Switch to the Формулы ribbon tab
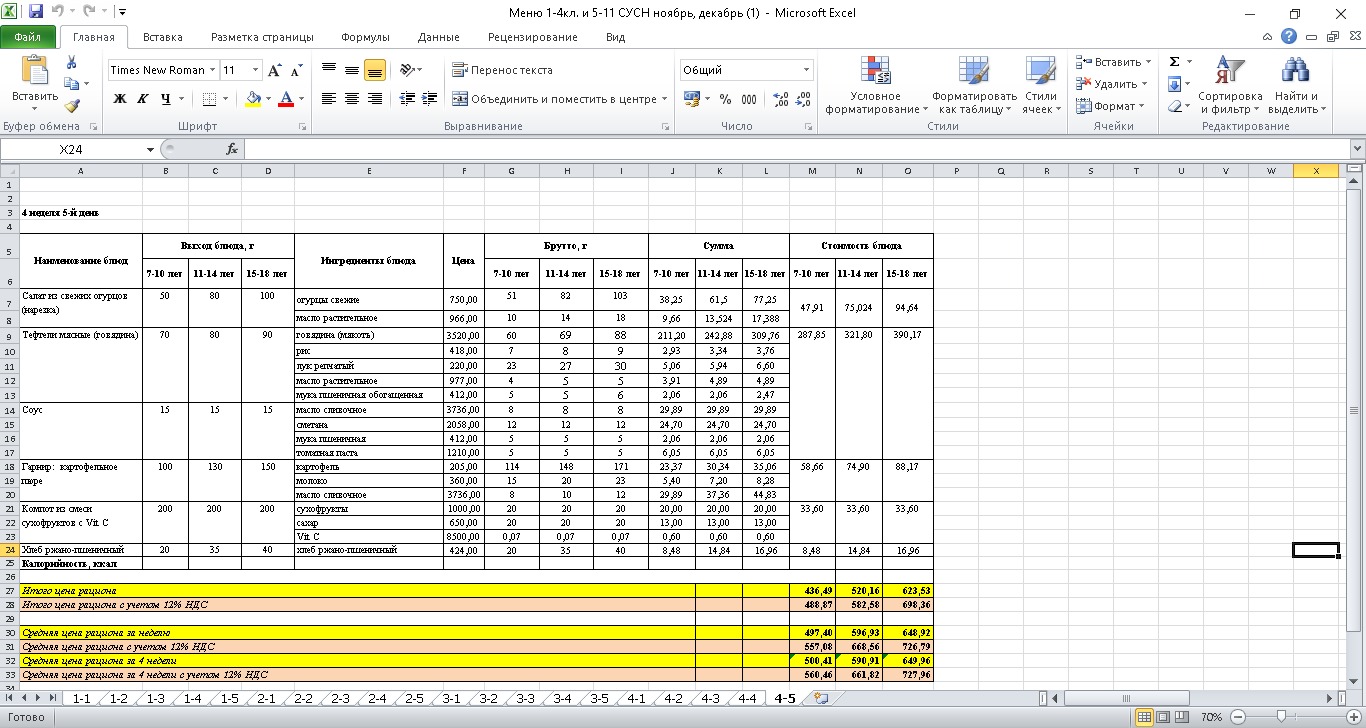Screen dimensions: 1366x728 coord(365,37)
